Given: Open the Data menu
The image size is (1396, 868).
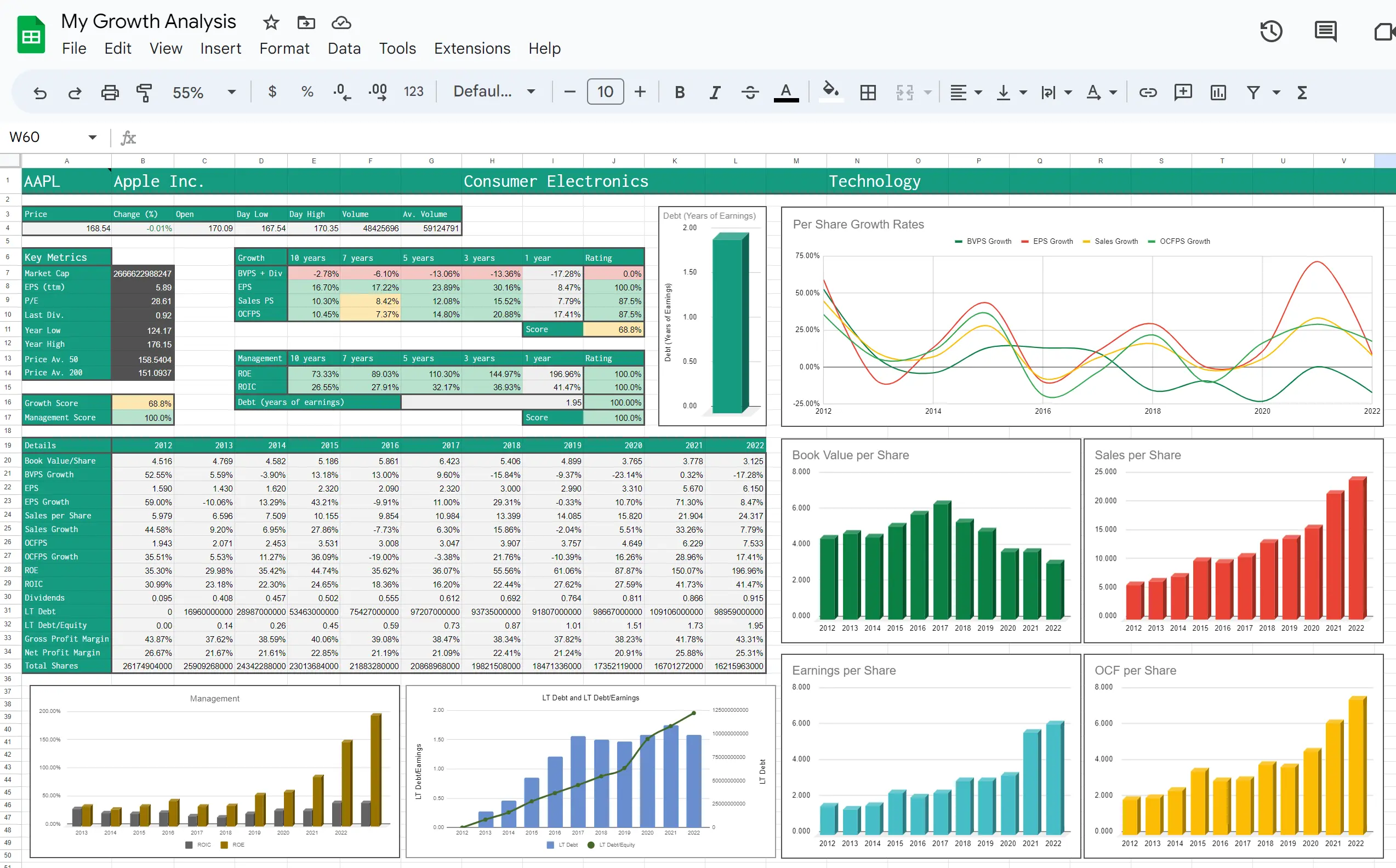Looking at the screenshot, I should pos(344,48).
